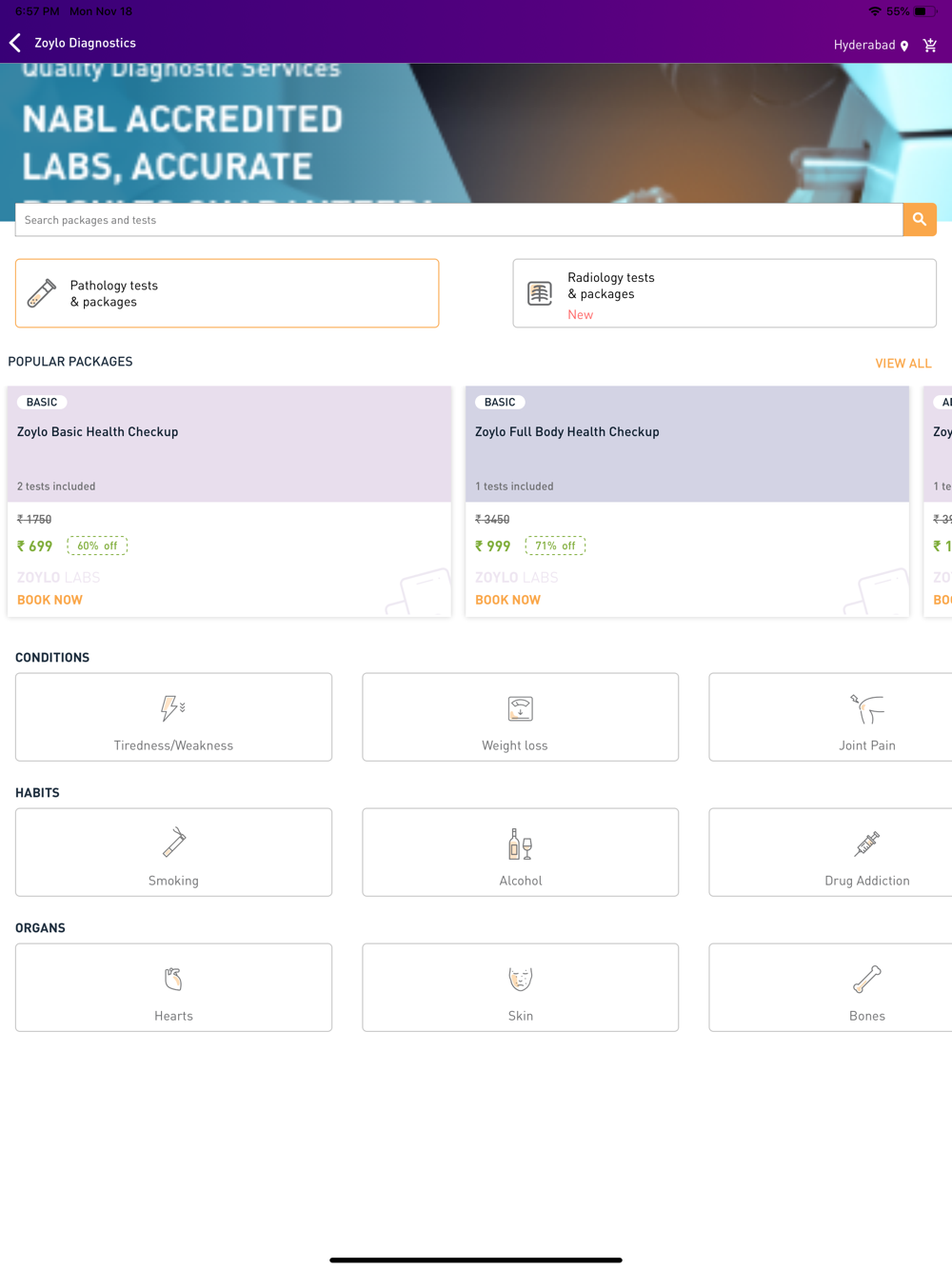952x1270 pixels.
Task: Tap the ₹ 699 price
Action: point(35,546)
